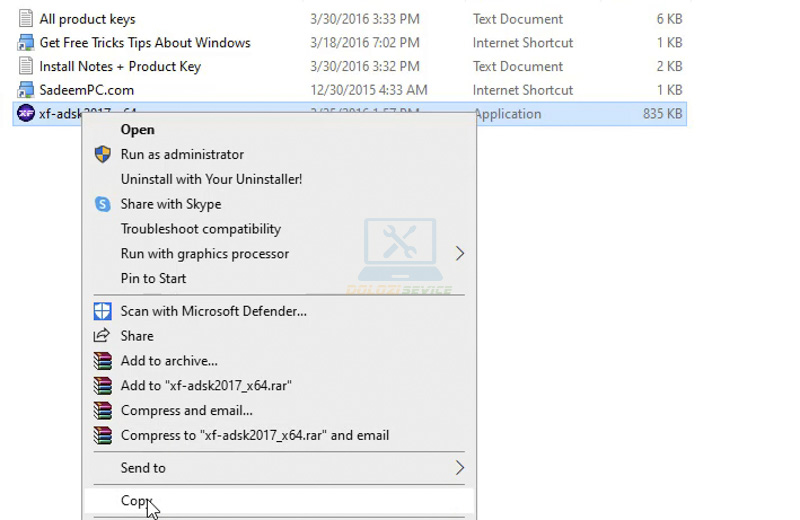This screenshot has width=800, height=520.
Task: Select Uninstall with Your Uninstaller!
Action: pos(211,179)
